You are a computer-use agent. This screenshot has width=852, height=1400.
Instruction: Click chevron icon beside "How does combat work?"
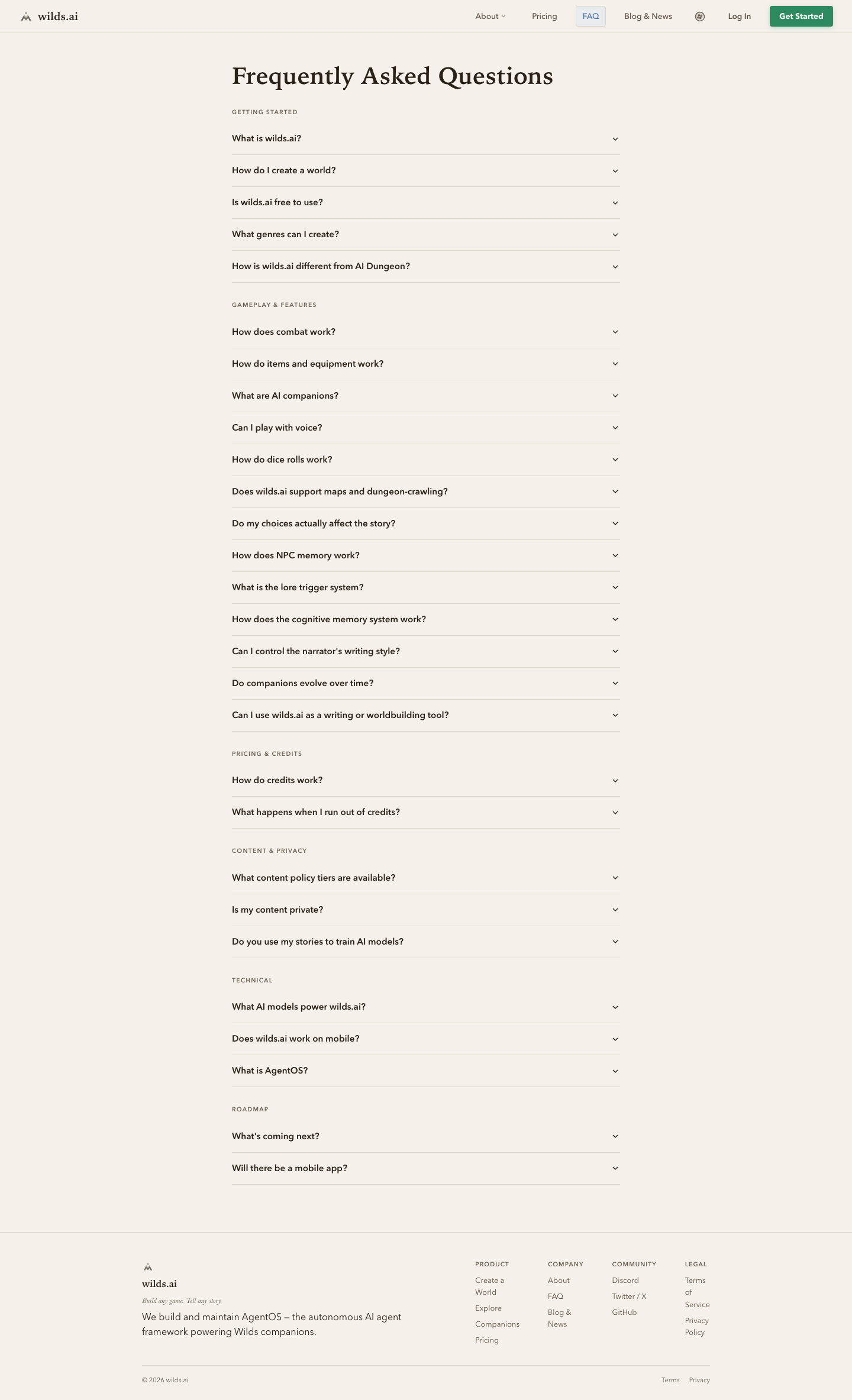(x=615, y=332)
